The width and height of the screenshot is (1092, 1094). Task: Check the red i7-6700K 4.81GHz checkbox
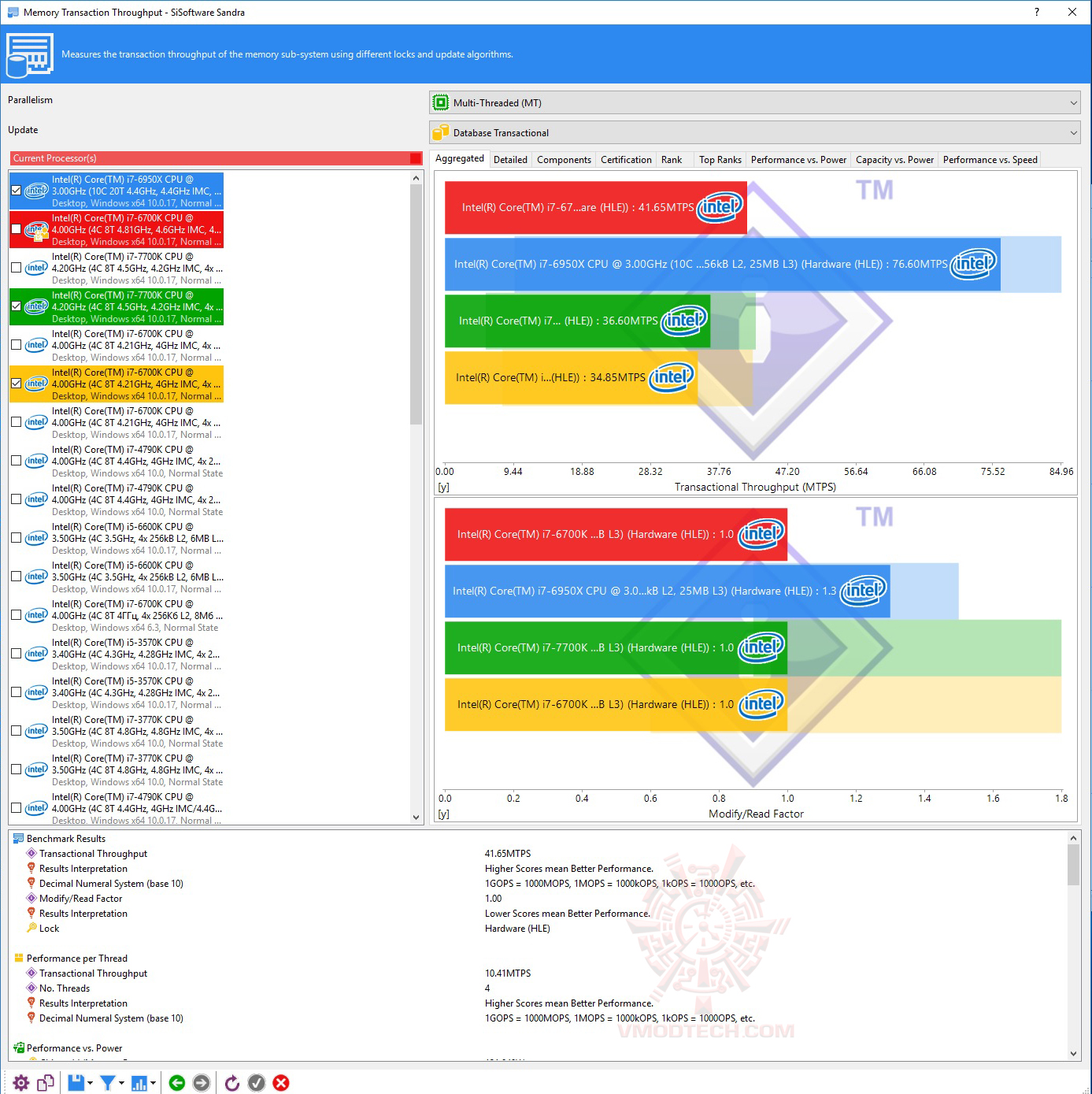tap(17, 229)
